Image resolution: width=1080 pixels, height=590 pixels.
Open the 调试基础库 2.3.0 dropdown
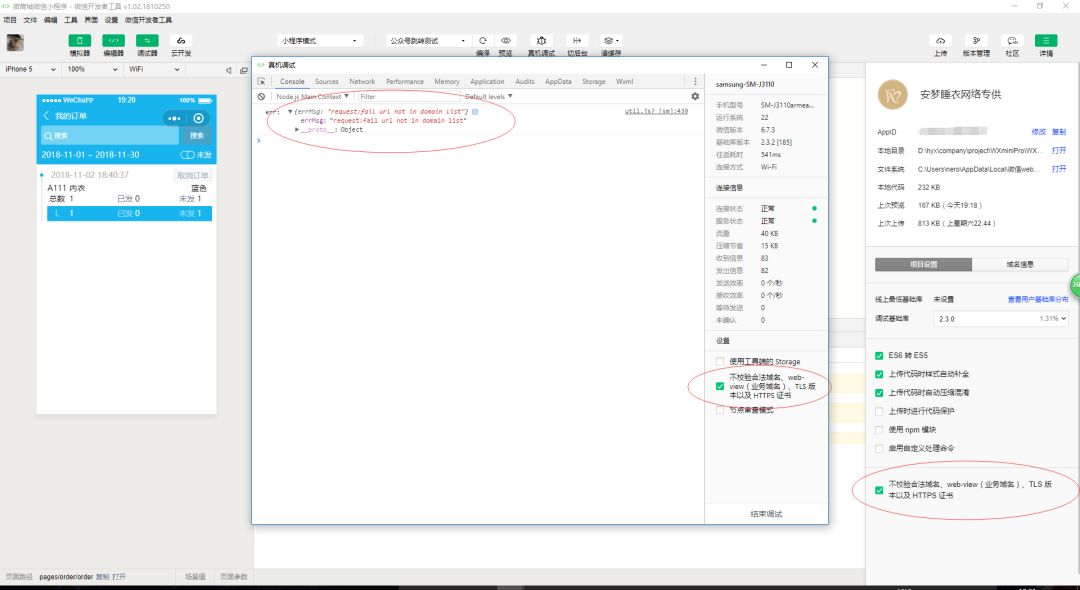point(1001,319)
